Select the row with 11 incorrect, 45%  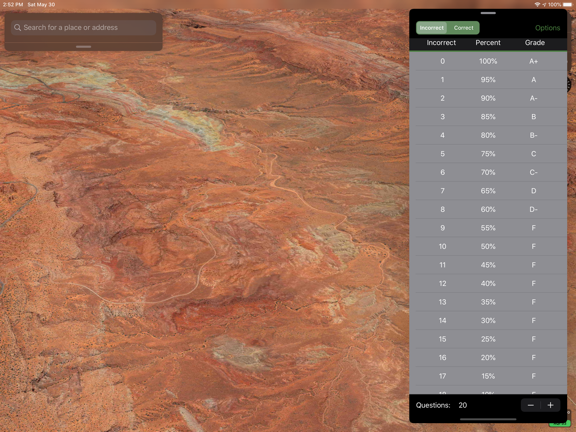(488, 265)
